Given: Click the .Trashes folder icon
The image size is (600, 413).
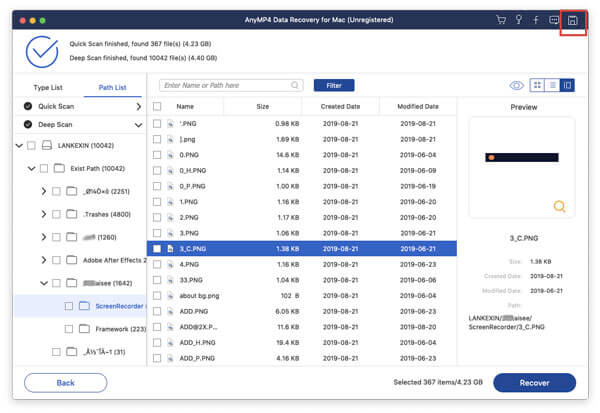Looking at the screenshot, I should [72, 214].
